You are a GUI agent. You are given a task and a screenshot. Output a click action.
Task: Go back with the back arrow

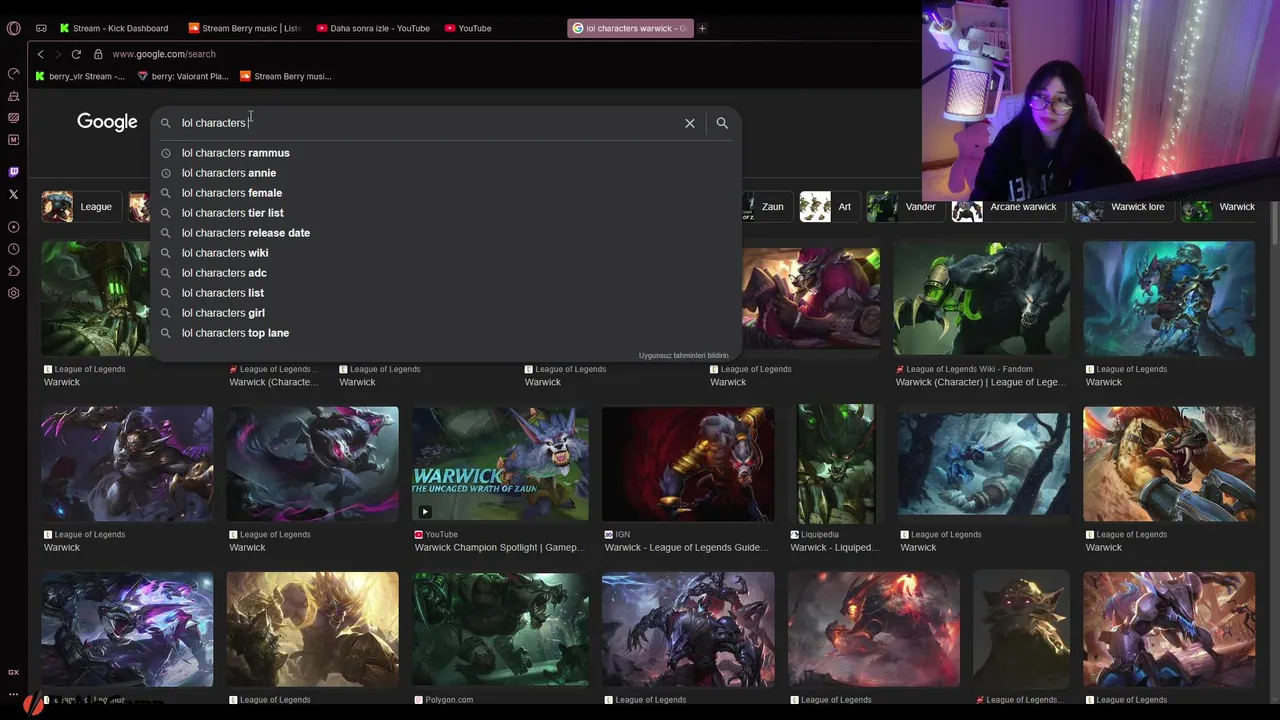(x=40, y=54)
